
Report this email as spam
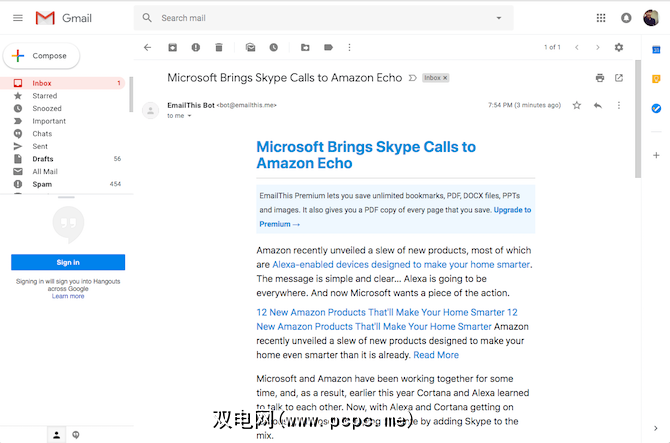pyautogui.click(x=195, y=47)
